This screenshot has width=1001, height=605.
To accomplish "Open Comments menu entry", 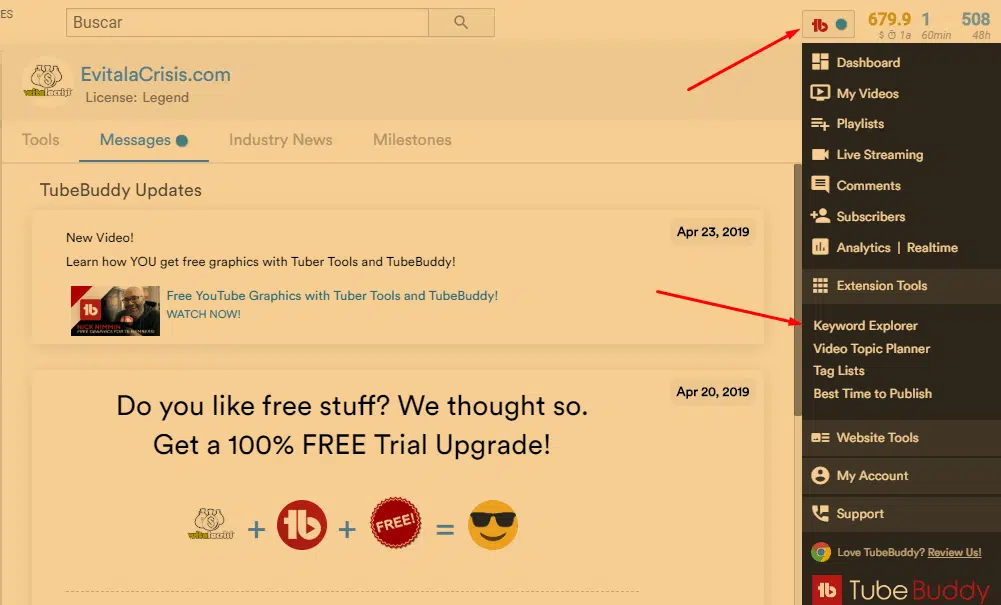I will 869,186.
